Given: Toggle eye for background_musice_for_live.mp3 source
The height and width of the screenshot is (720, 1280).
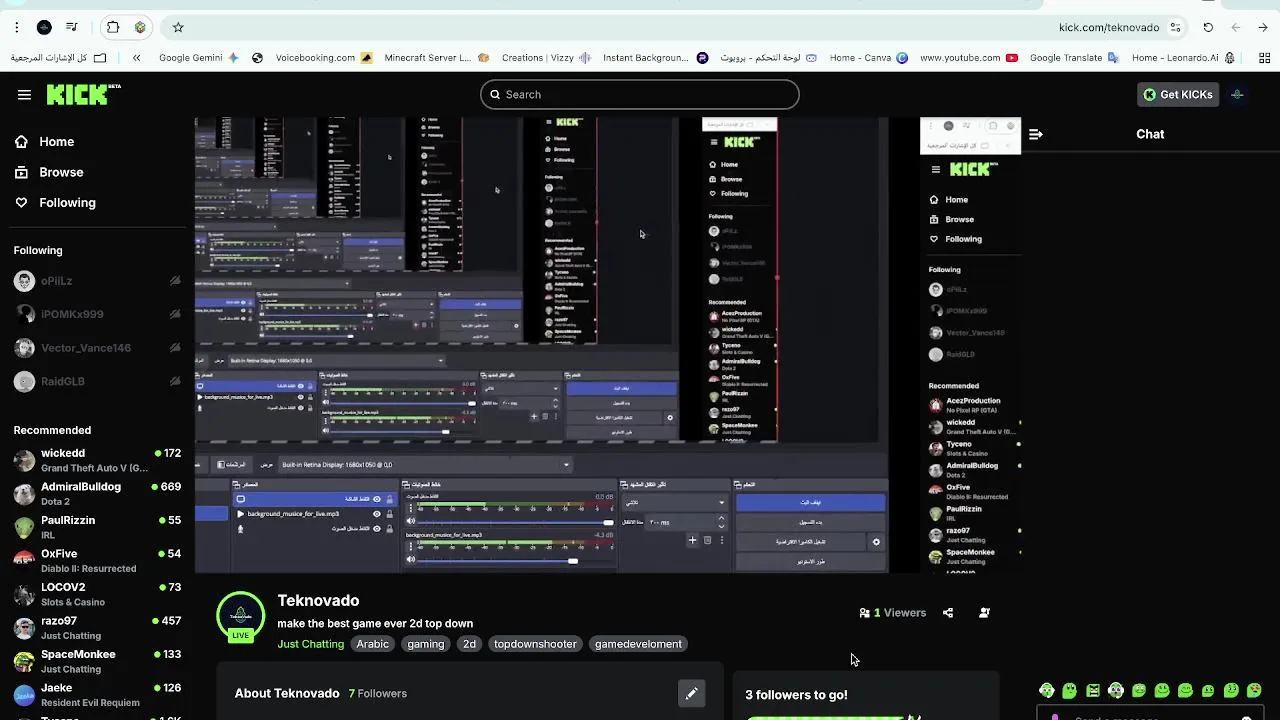Looking at the screenshot, I should 377,514.
